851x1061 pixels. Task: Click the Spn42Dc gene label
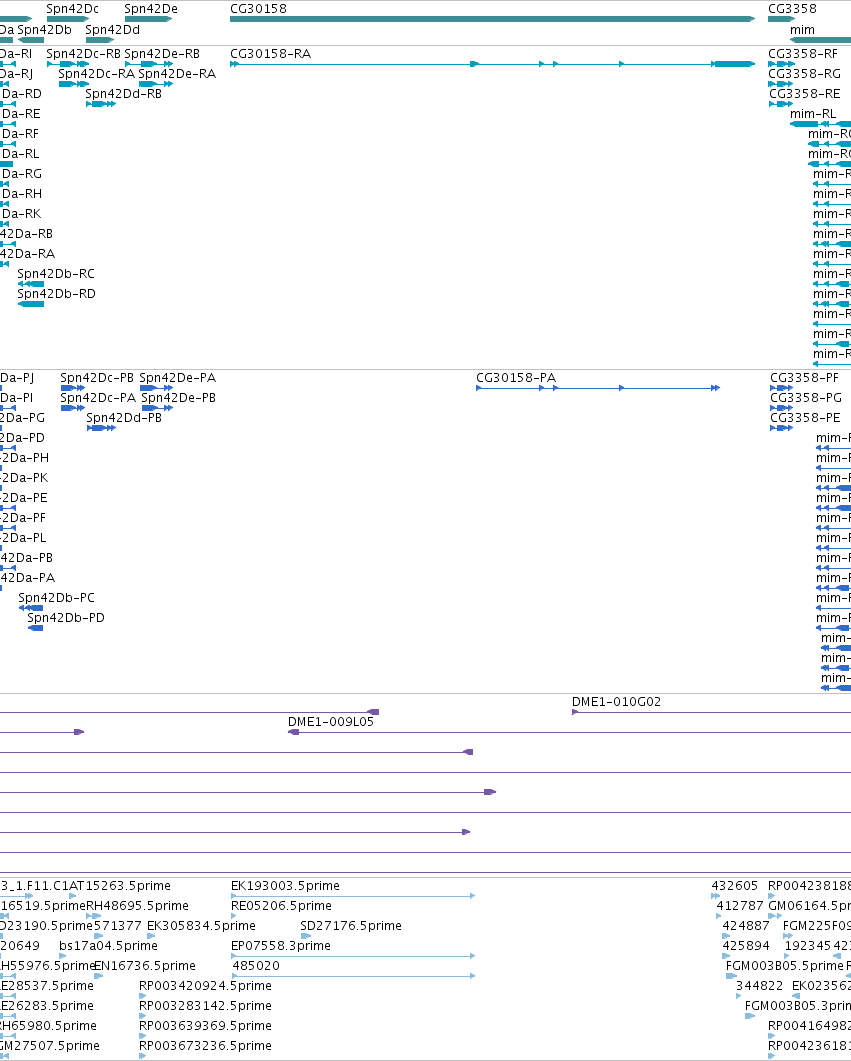pyautogui.click(x=72, y=9)
